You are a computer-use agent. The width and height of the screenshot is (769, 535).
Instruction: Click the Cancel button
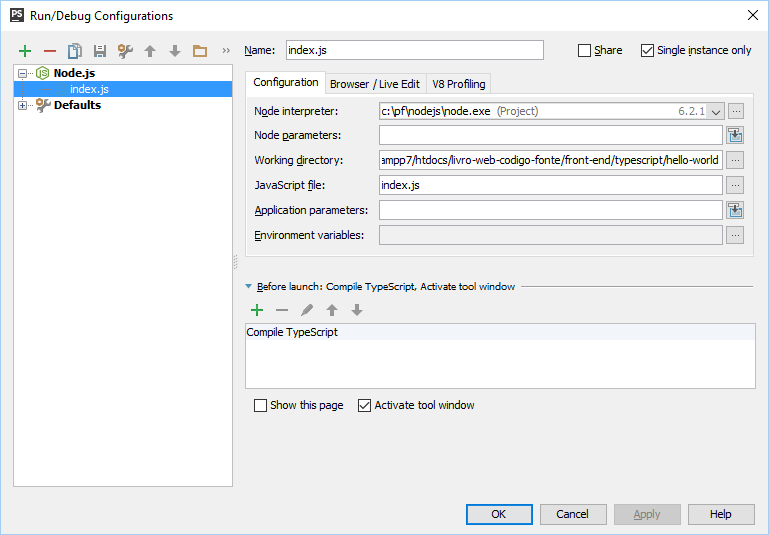point(572,514)
